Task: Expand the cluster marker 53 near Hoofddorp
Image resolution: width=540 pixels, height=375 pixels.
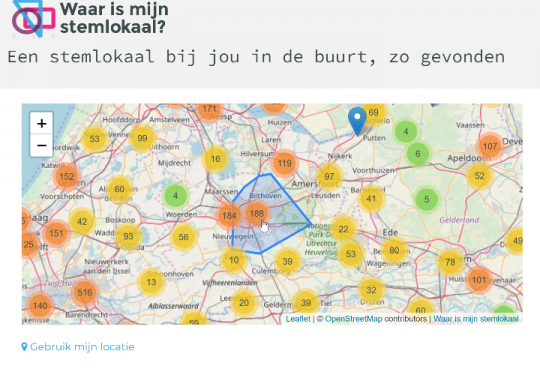Action: pos(94,139)
